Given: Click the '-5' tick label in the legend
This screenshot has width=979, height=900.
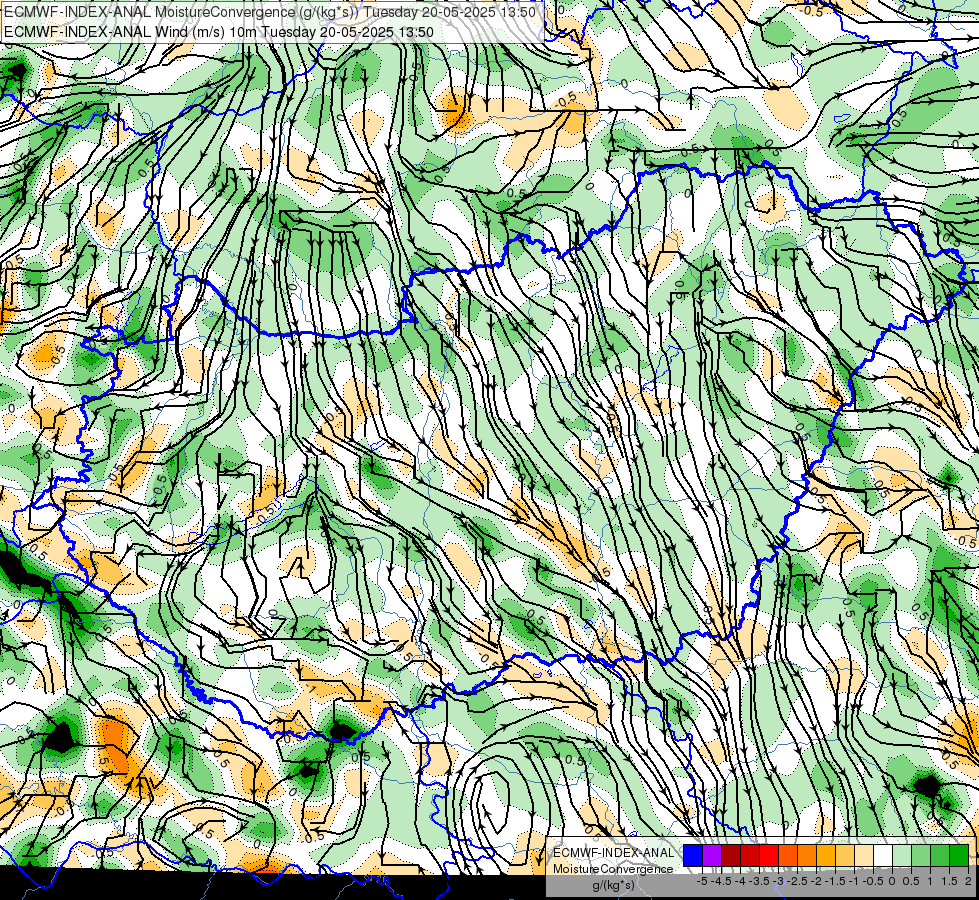Looking at the screenshot, I should 702,881.
